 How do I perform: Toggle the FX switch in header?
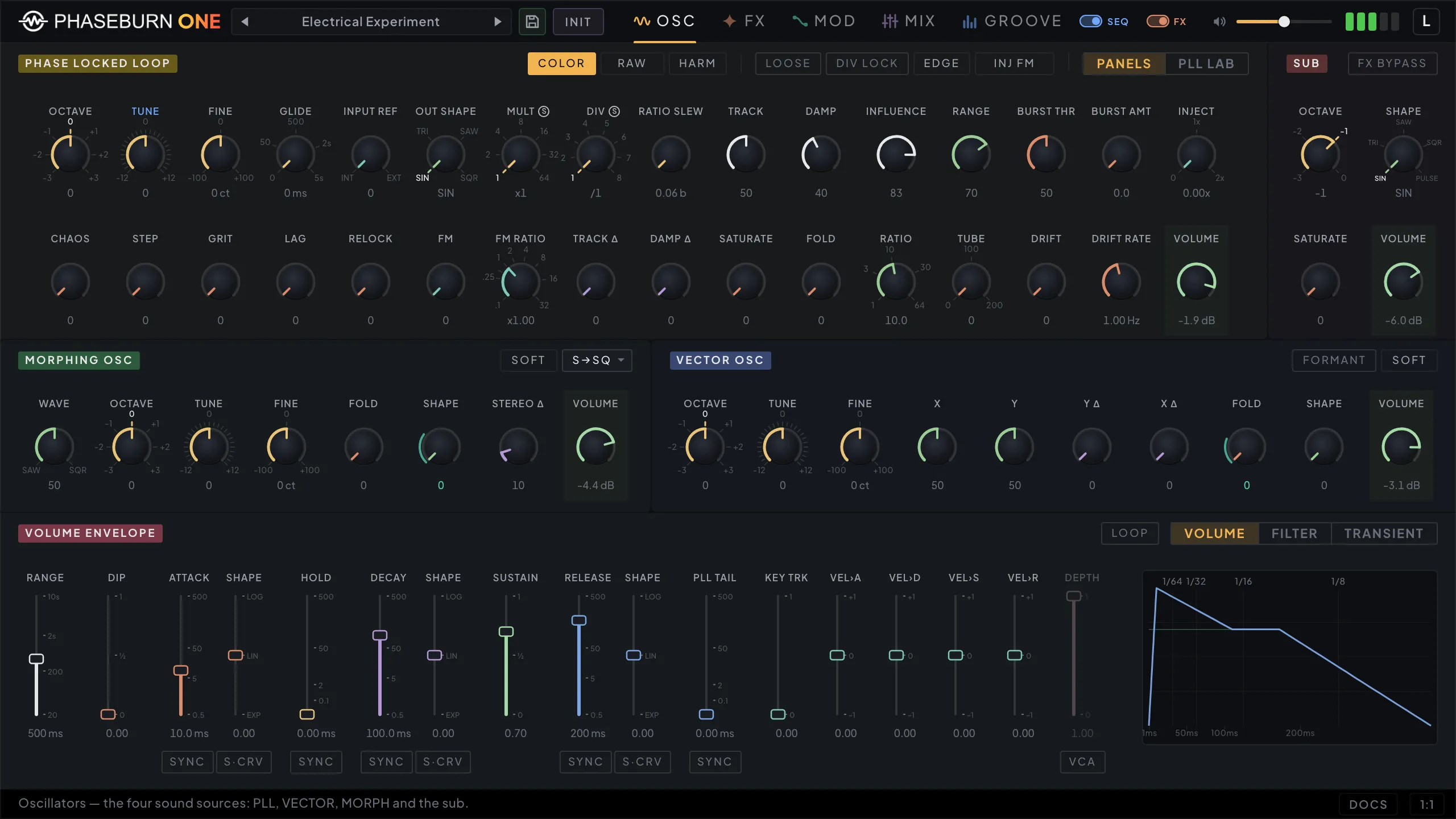1157,22
